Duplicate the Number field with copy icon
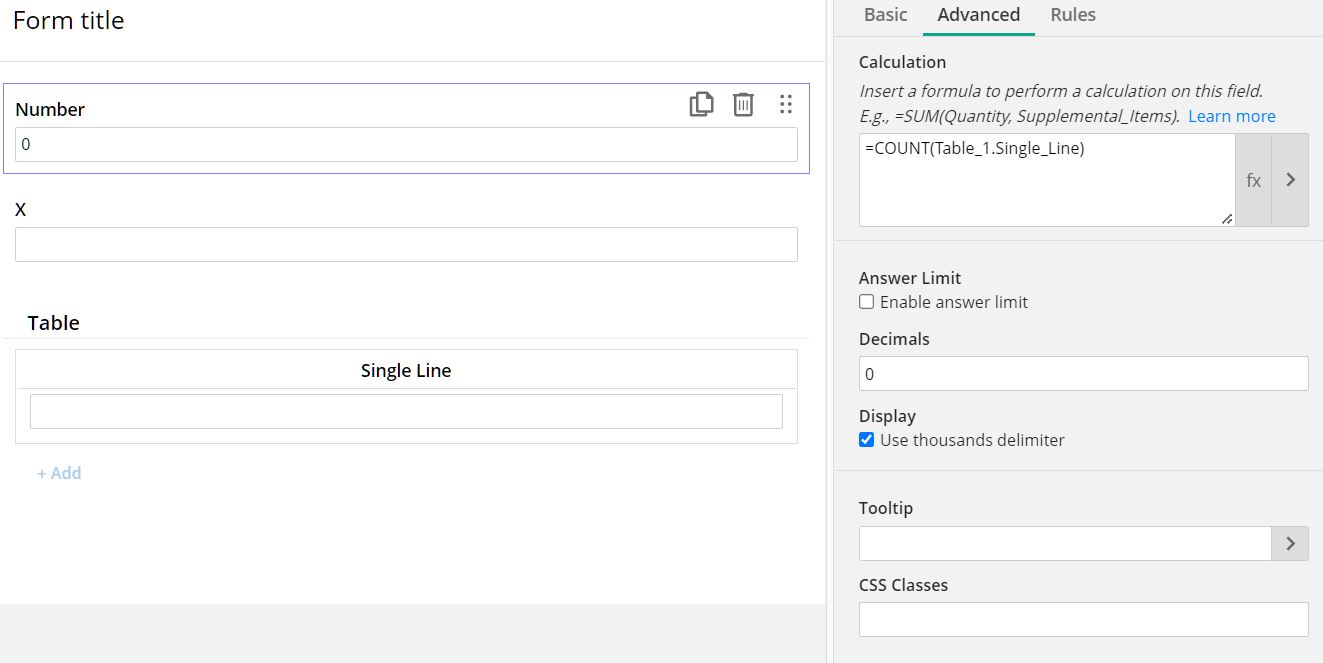 tap(701, 104)
